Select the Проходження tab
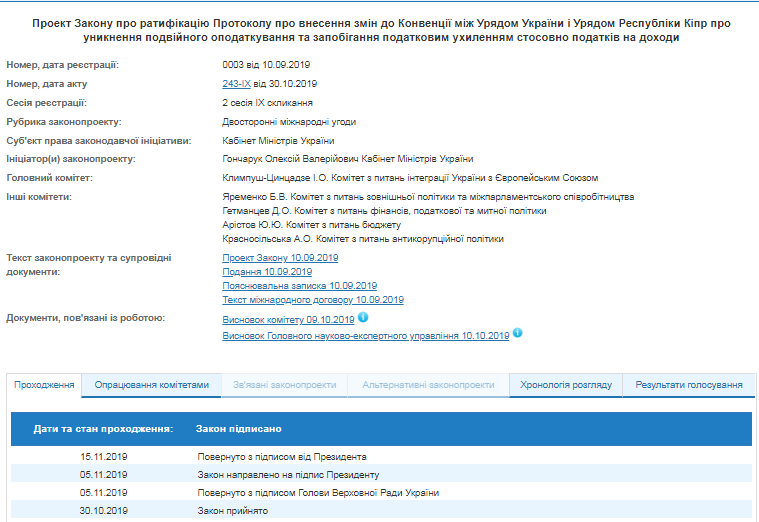 click(x=45, y=384)
